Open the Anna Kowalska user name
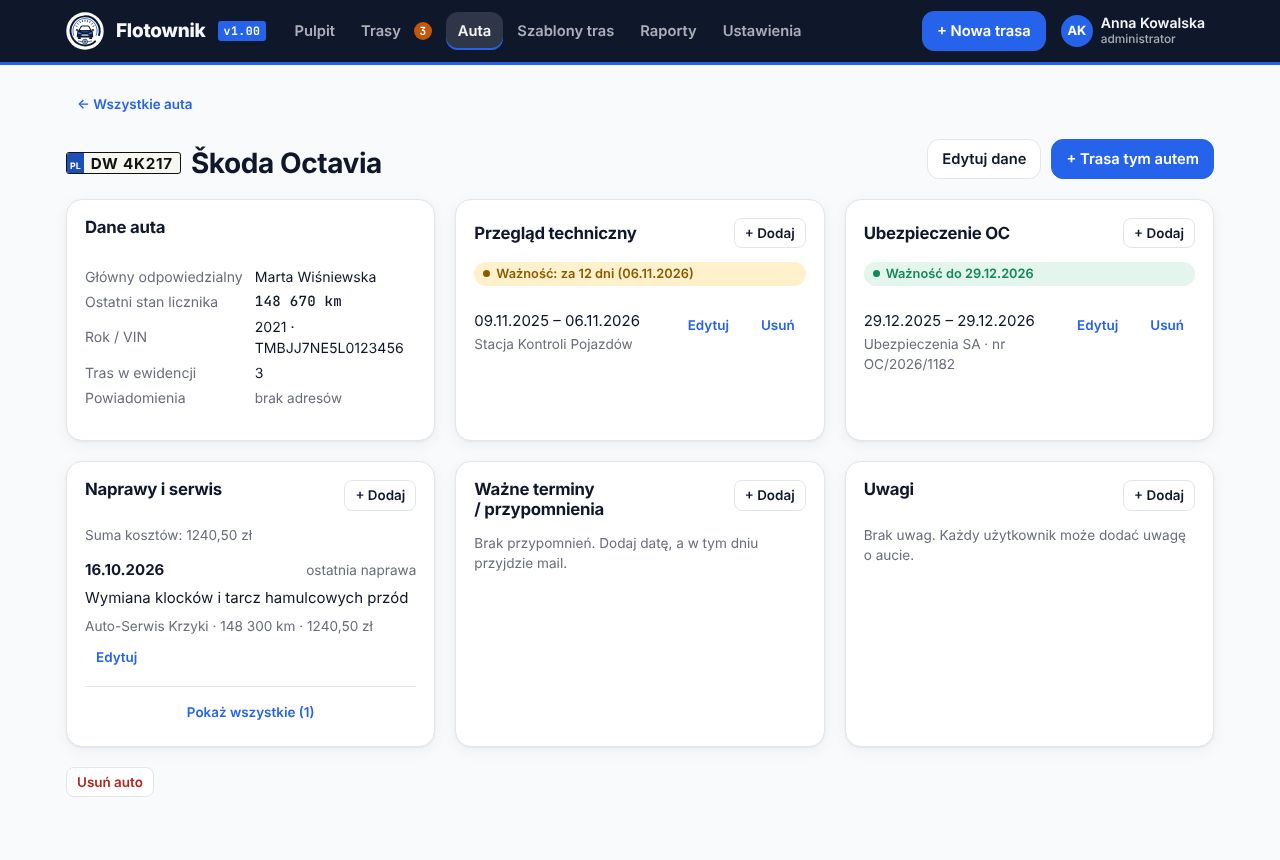The height and width of the screenshot is (860, 1280). tap(1152, 23)
